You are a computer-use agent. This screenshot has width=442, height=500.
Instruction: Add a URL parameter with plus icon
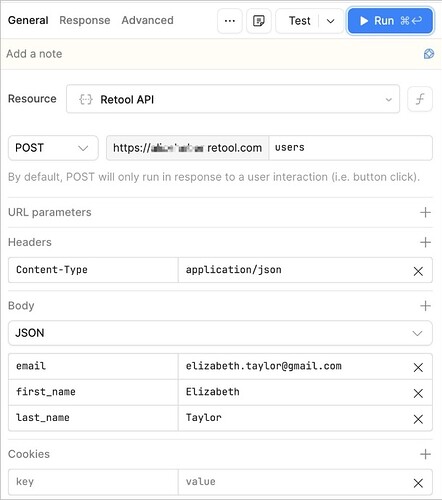coord(425,212)
